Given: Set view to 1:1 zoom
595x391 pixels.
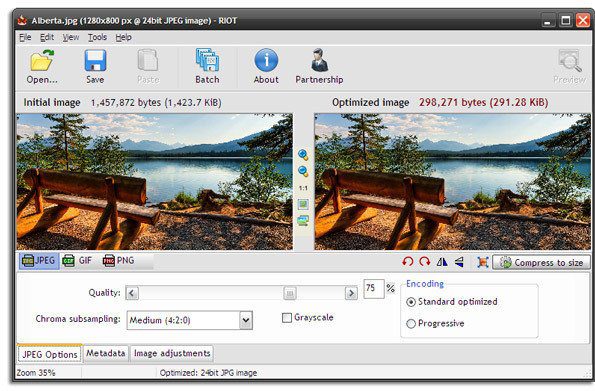Looking at the screenshot, I should pos(303,188).
